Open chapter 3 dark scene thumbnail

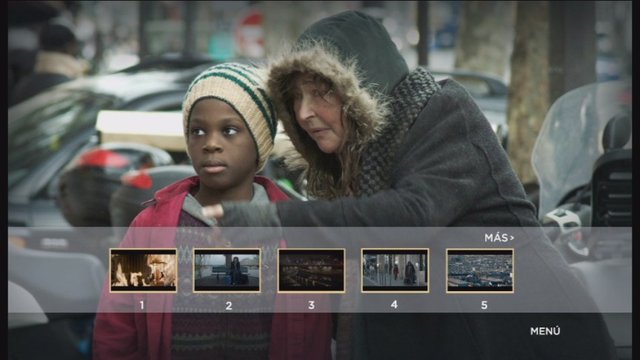(311, 270)
